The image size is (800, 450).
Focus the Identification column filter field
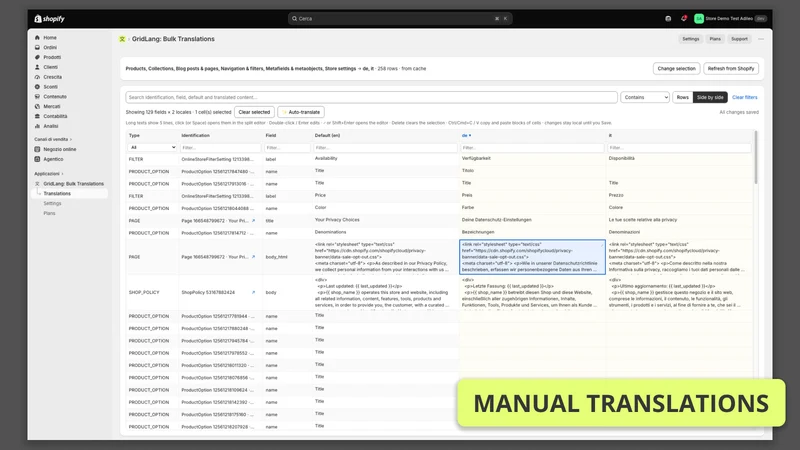[x=220, y=148]
